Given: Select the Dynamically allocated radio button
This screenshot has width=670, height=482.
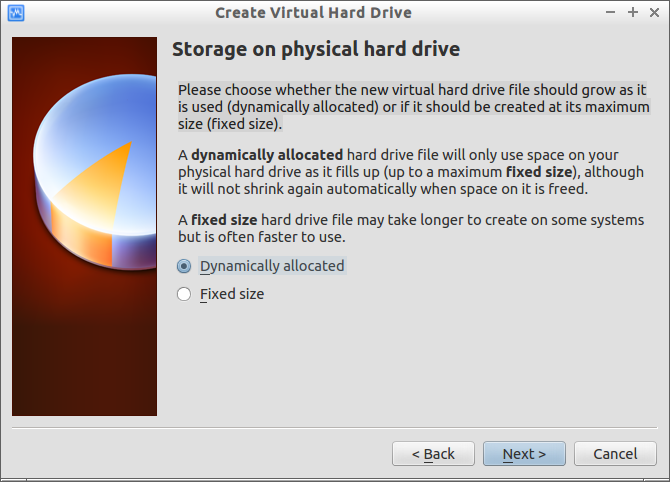Looking at the screenshot, I should [x=184, y=266].
